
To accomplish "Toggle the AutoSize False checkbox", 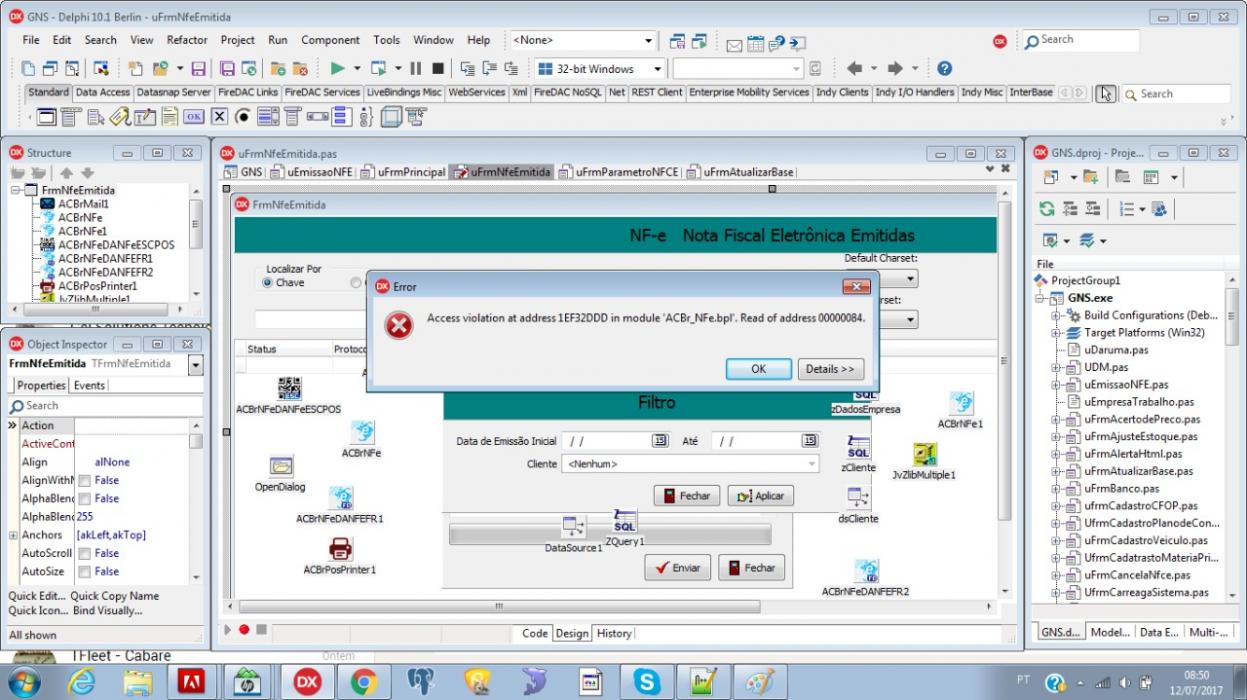I will click(x=85, y=572).
